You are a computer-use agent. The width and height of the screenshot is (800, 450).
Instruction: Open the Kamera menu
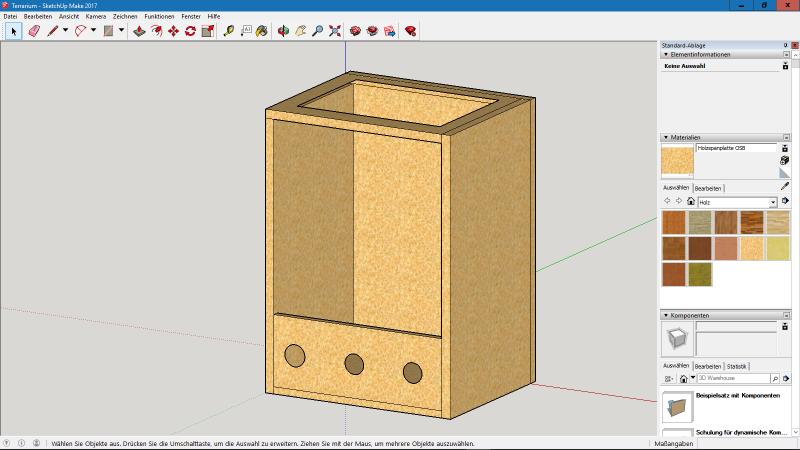(x=95, y=17)
